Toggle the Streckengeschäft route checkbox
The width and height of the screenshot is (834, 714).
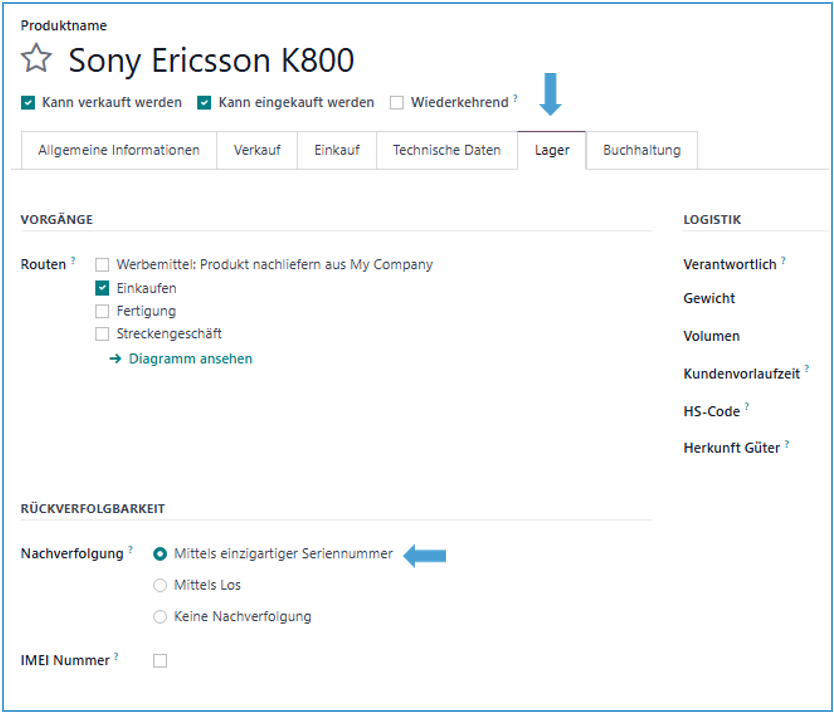click(x=102, y=334)
